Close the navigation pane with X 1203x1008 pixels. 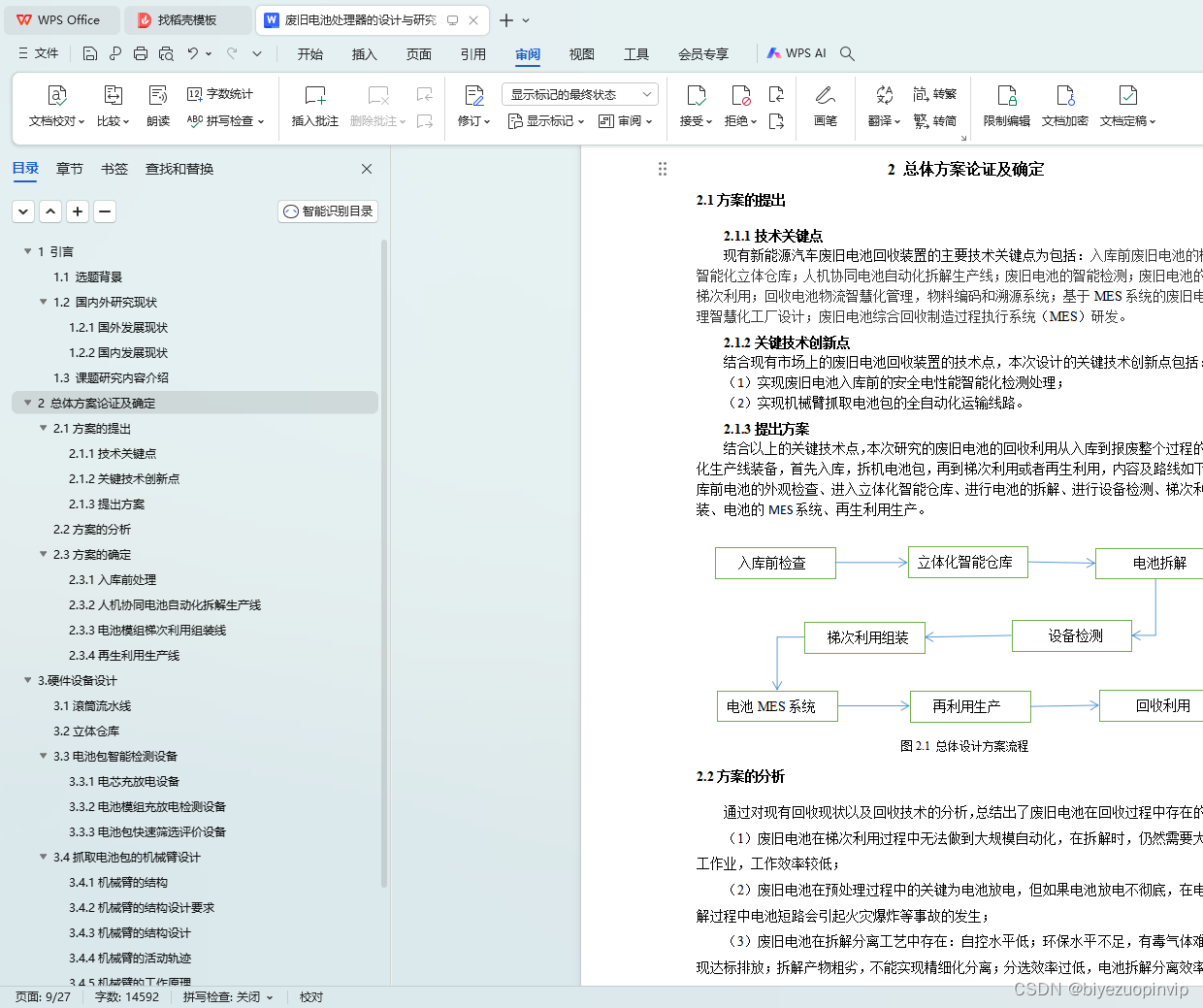pyautogui.click(x=367, y=169)
